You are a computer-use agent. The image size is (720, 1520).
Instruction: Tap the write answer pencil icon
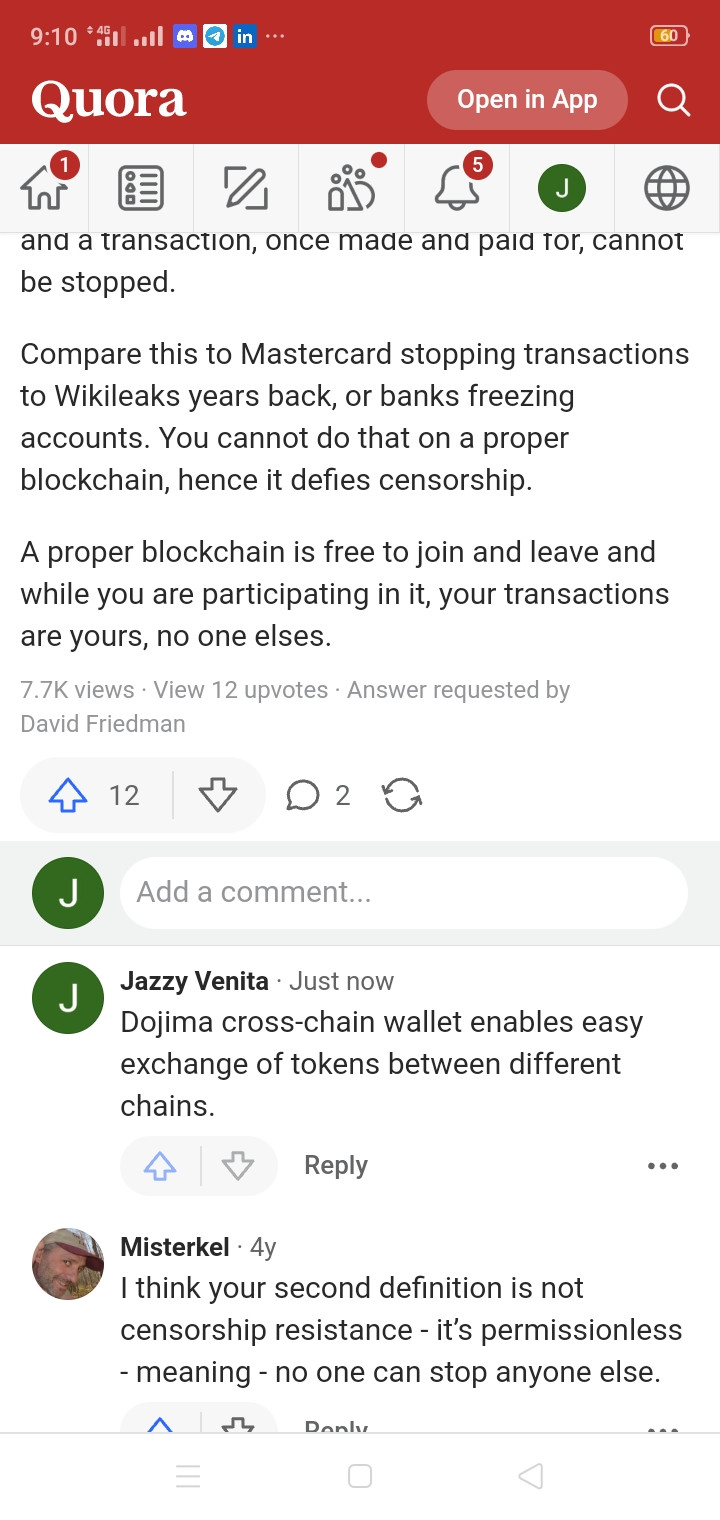[246, 188]
